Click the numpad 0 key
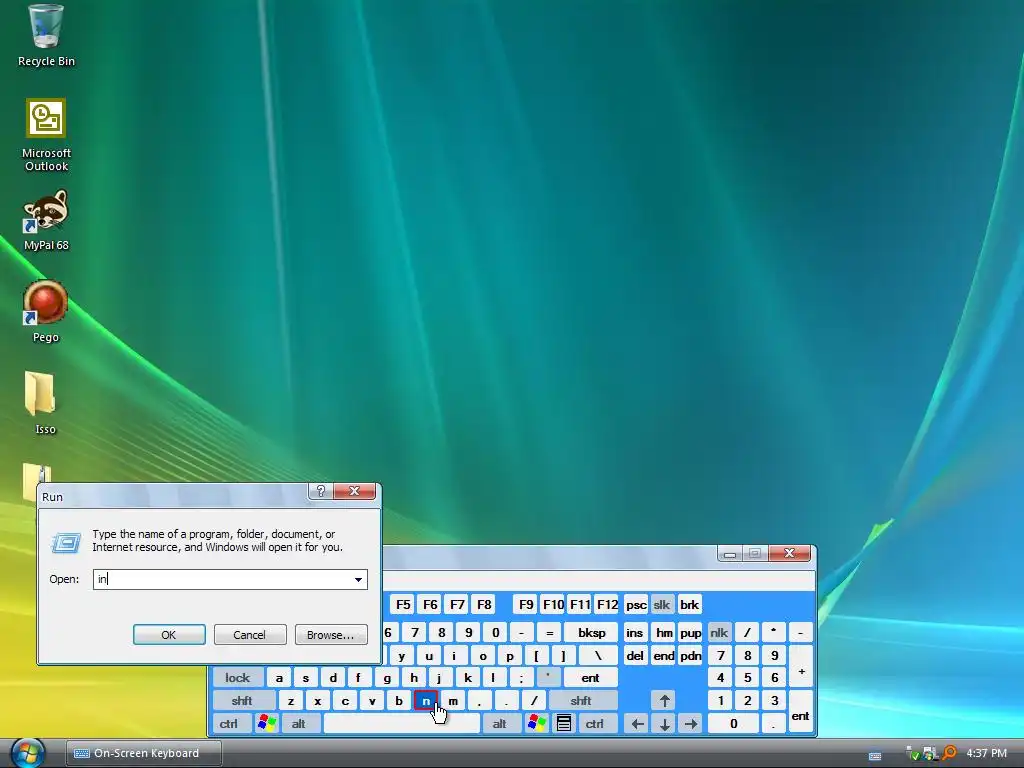 tap(733, 724)
